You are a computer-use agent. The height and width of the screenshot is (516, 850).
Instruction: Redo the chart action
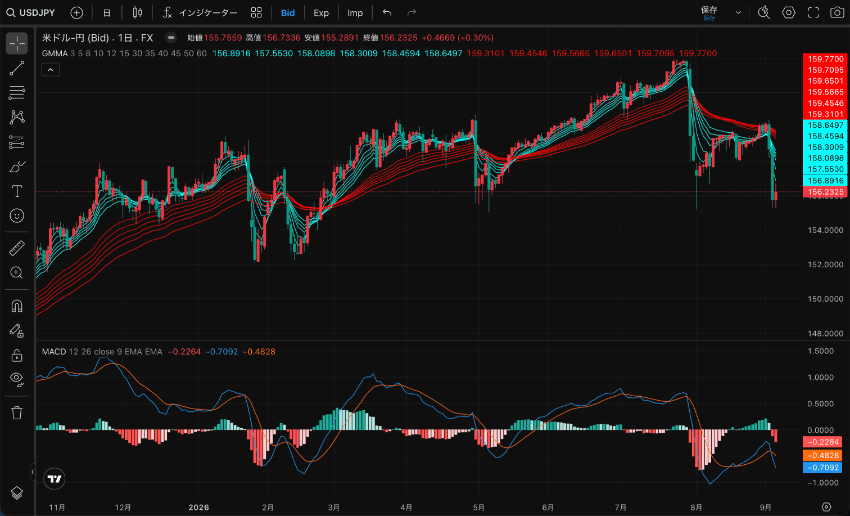point(411,12)
